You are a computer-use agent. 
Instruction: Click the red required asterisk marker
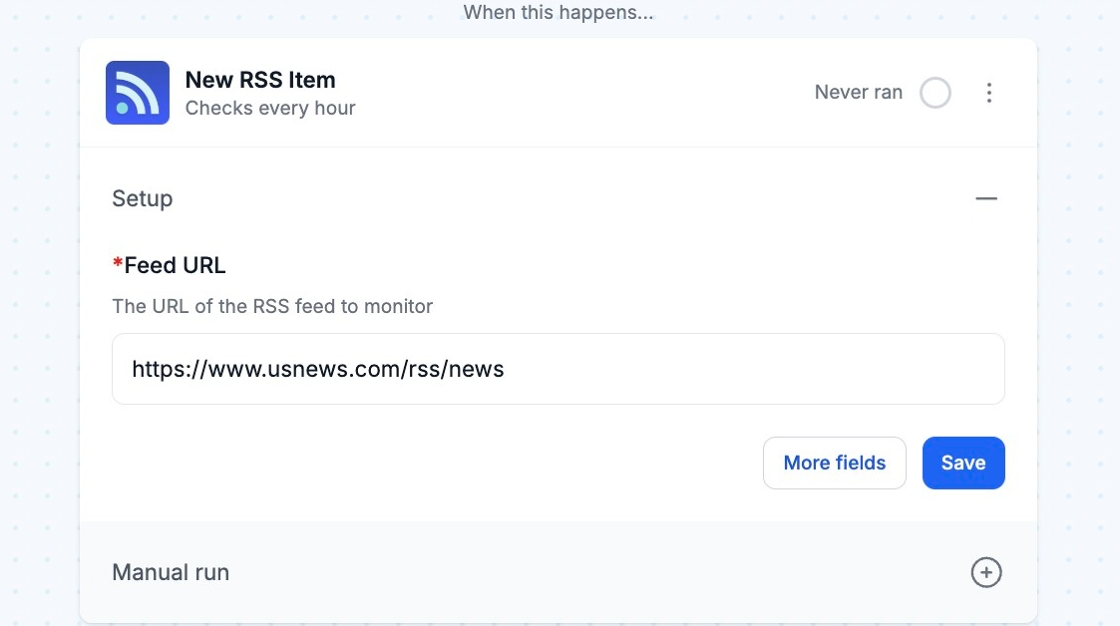(x=117, y=265)
